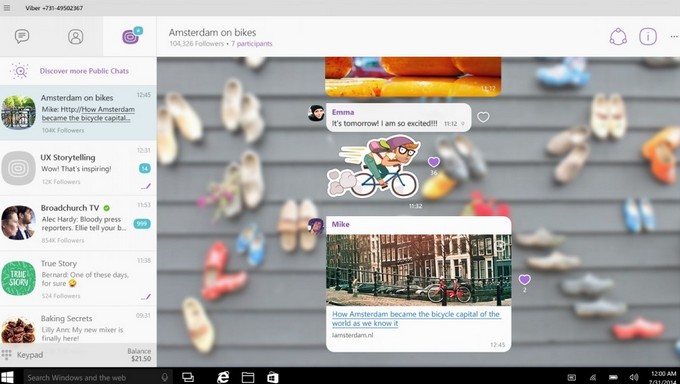Click the Mike sender name
680x384 pixels.
[x=340, y=224]
